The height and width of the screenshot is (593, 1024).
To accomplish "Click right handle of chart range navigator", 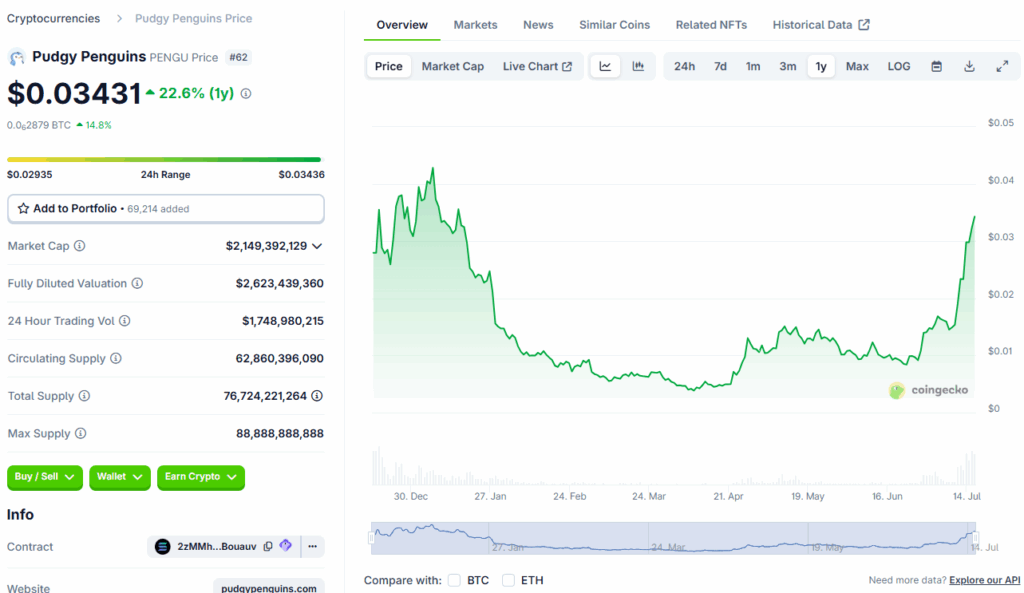I will tap(976, 538).
